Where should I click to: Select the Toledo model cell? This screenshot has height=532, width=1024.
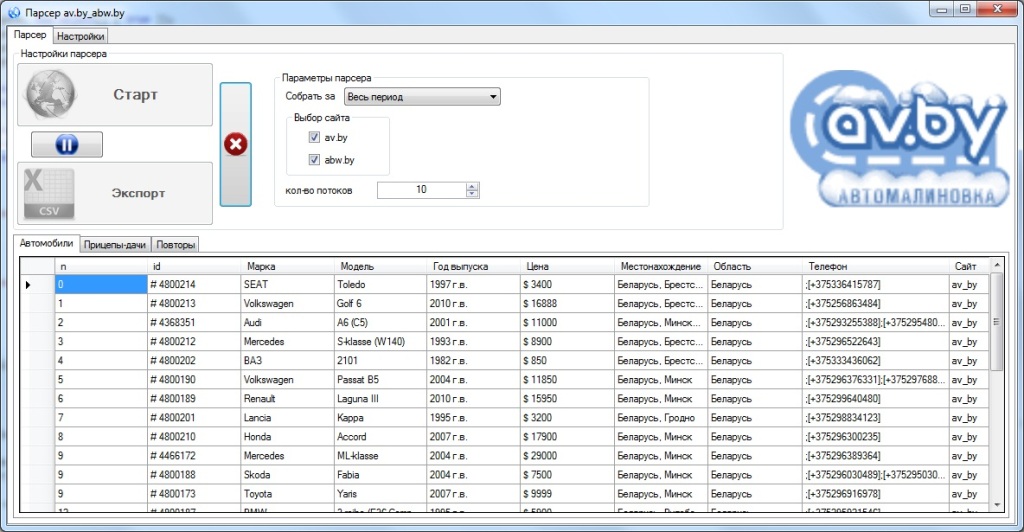381,285
